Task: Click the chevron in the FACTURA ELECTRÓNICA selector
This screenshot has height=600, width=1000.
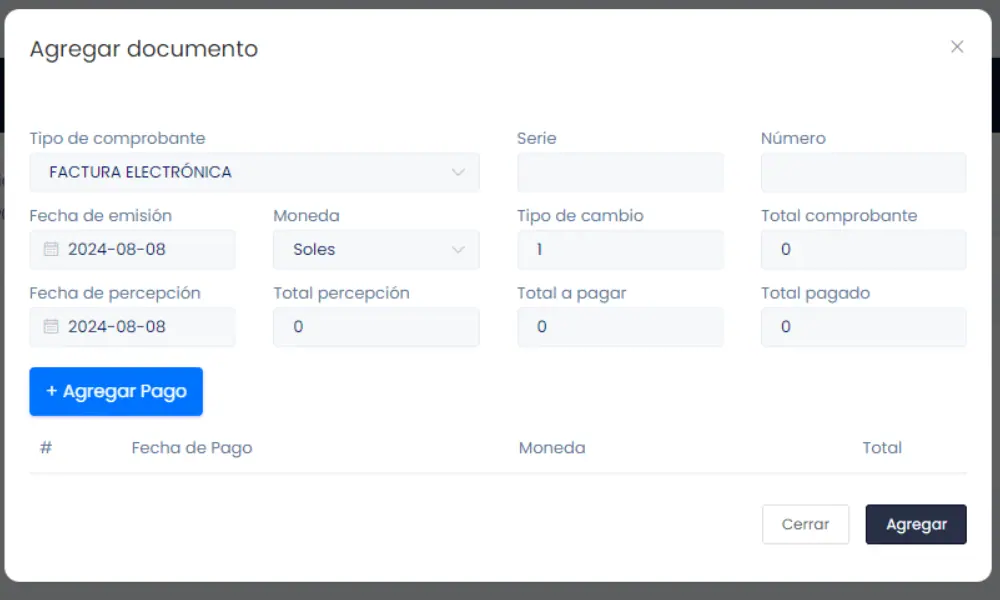Action: pyautogui.click(x=458, y=172)
